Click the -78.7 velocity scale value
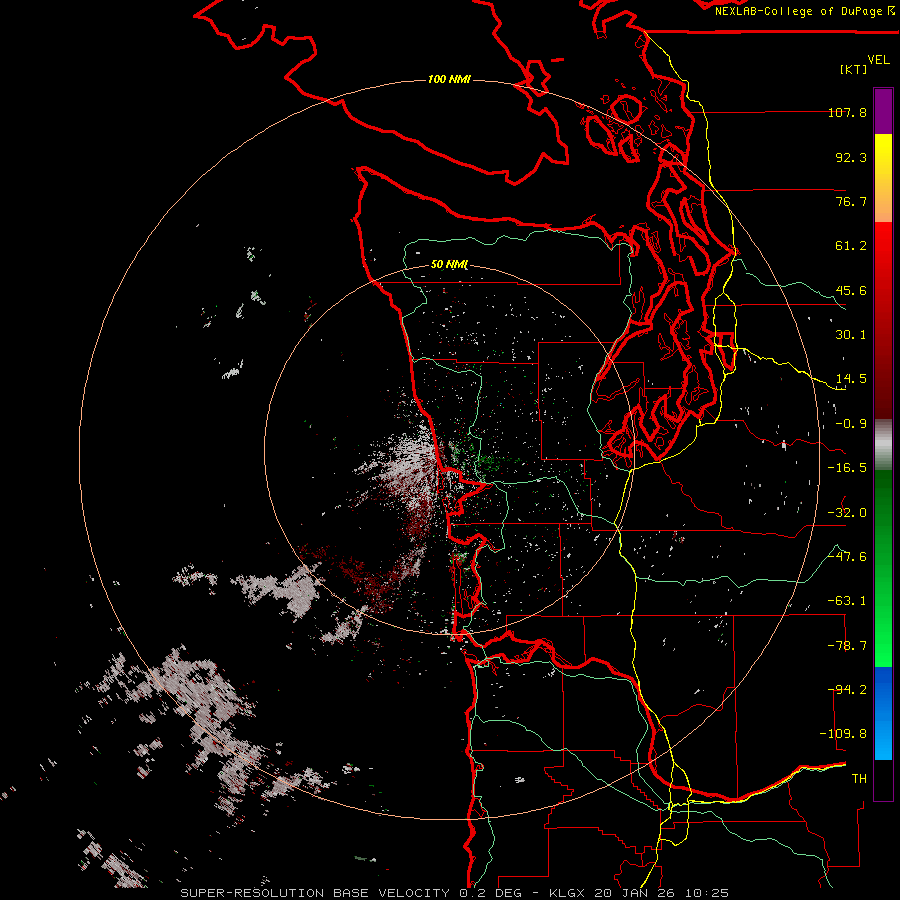This screenshot has width=900, height=900. (x=847, y=646)
